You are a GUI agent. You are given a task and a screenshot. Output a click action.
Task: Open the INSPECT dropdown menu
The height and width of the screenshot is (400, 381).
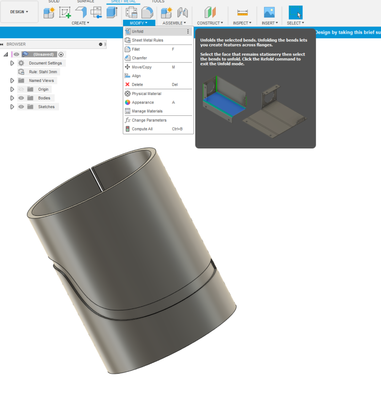coord(242,23)
